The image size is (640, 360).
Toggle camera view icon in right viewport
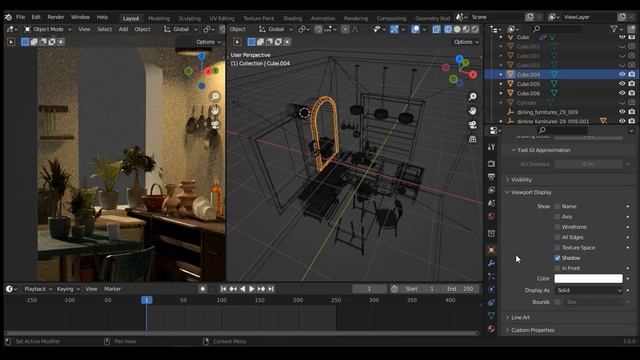473,125
